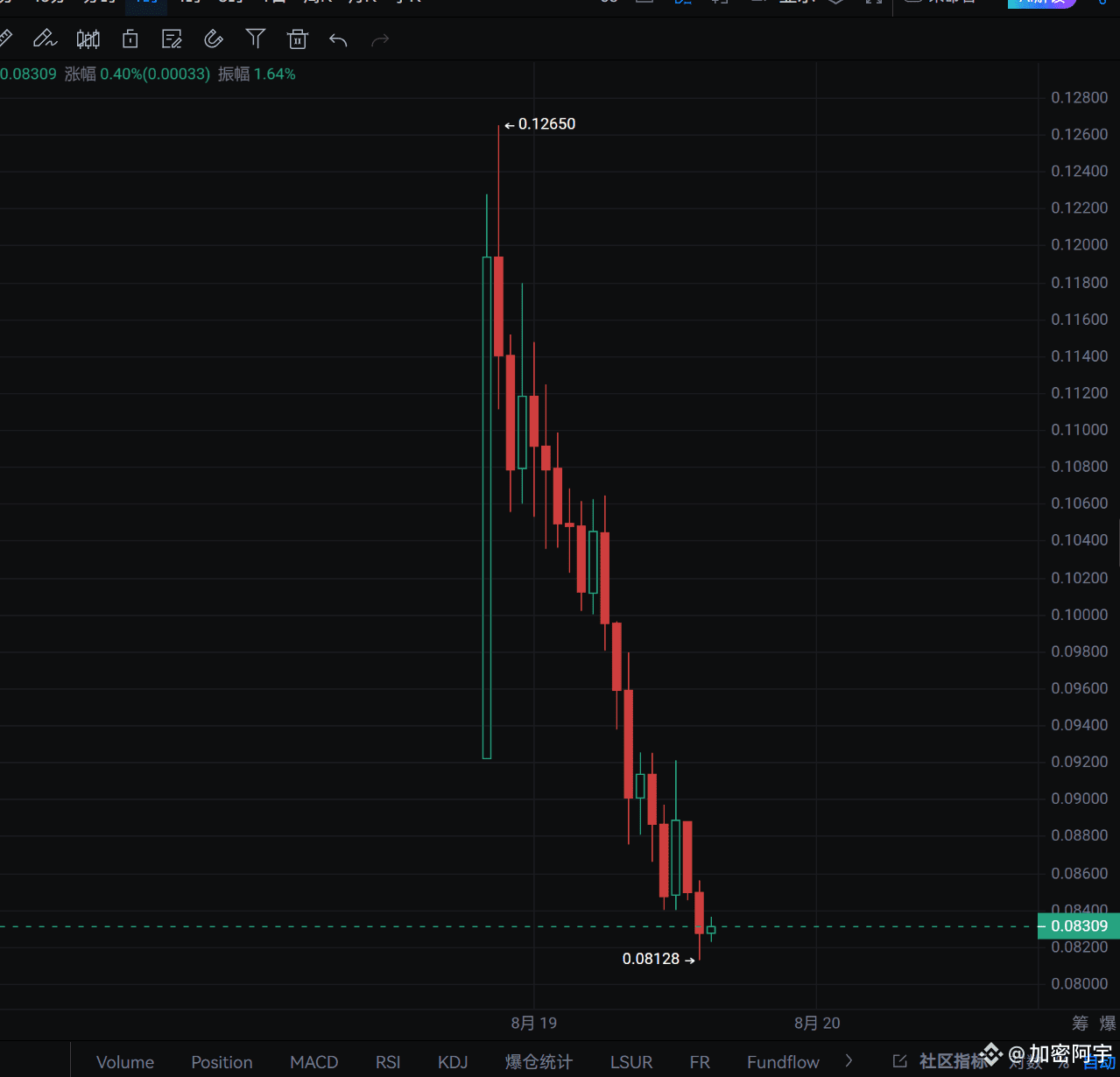The width and height of the screenshot is (1120, 1077).
Task: Open the note editing tool
Action: pos(172,39)
